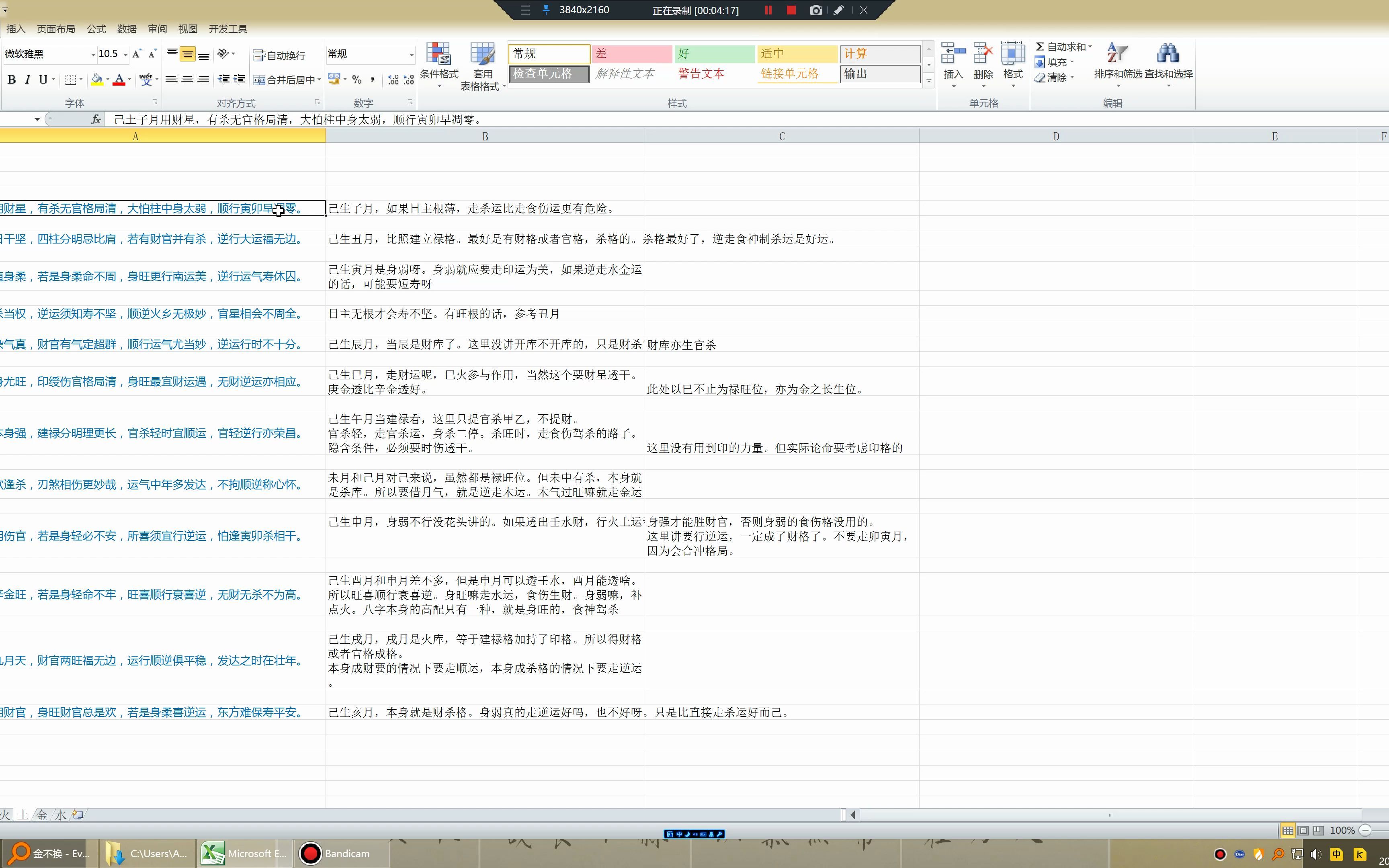The image size is (1389, 868).
Task: Open 填充 fill menu
Action: [1054, 62]
